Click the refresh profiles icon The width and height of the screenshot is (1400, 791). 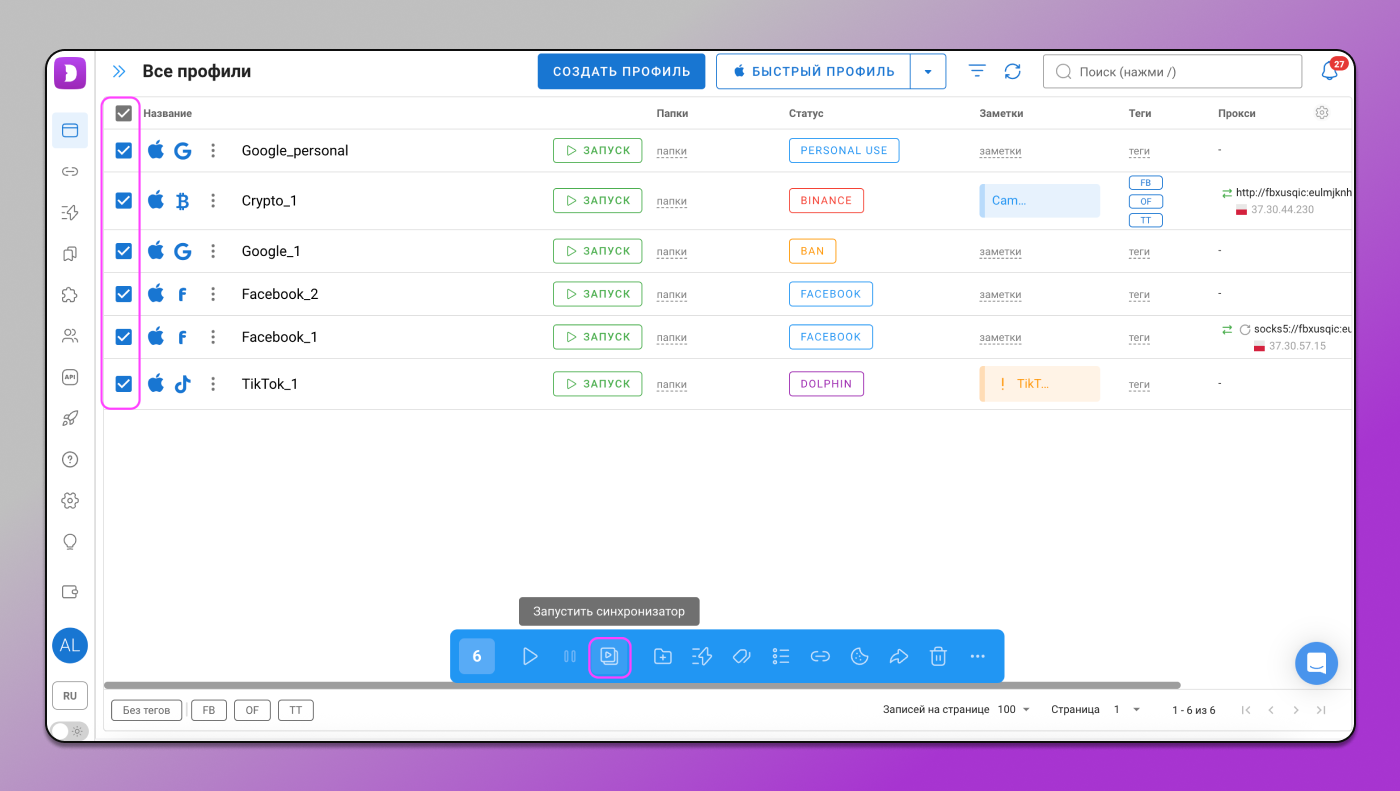click(x=1013, y=72)
